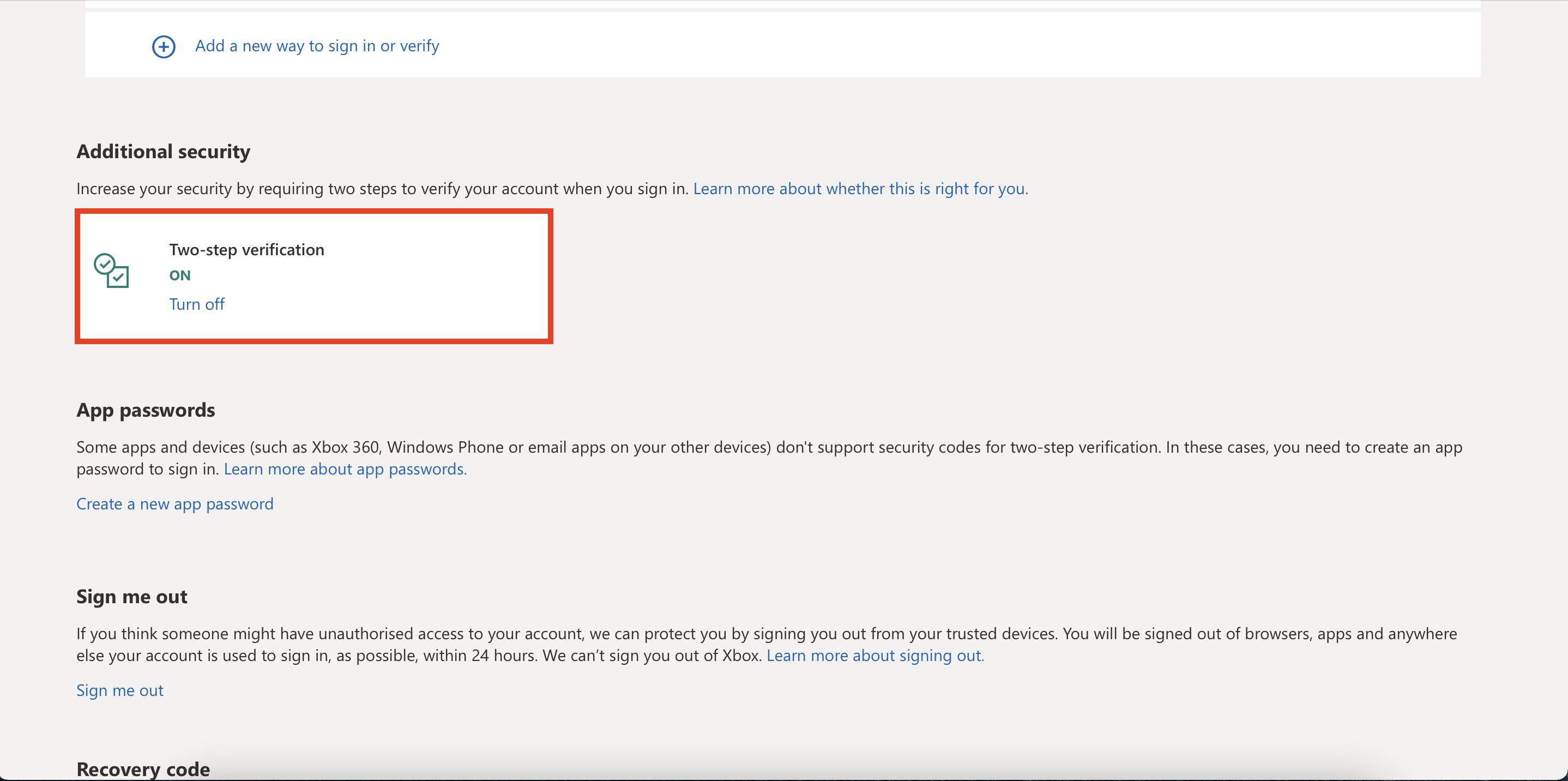
Task: Learn more about signing out
Action: (875, 656)
